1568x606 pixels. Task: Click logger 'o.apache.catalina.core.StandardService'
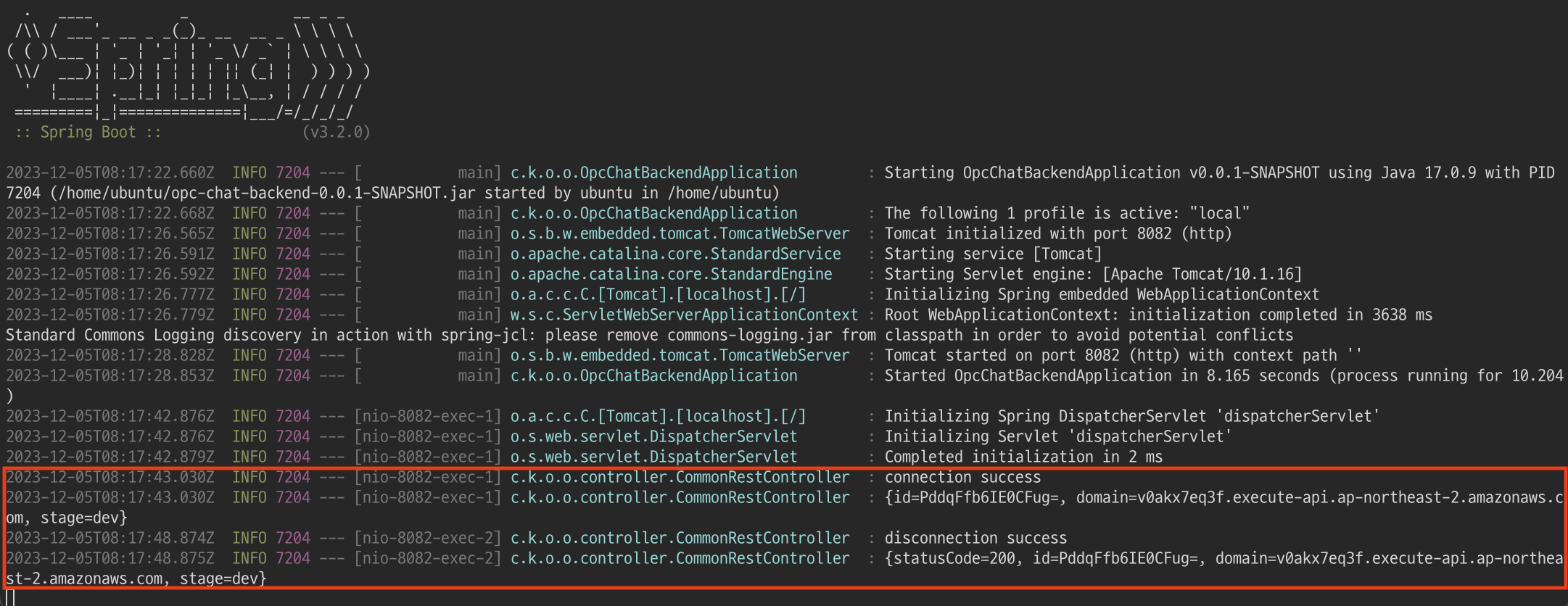point(676,254)
